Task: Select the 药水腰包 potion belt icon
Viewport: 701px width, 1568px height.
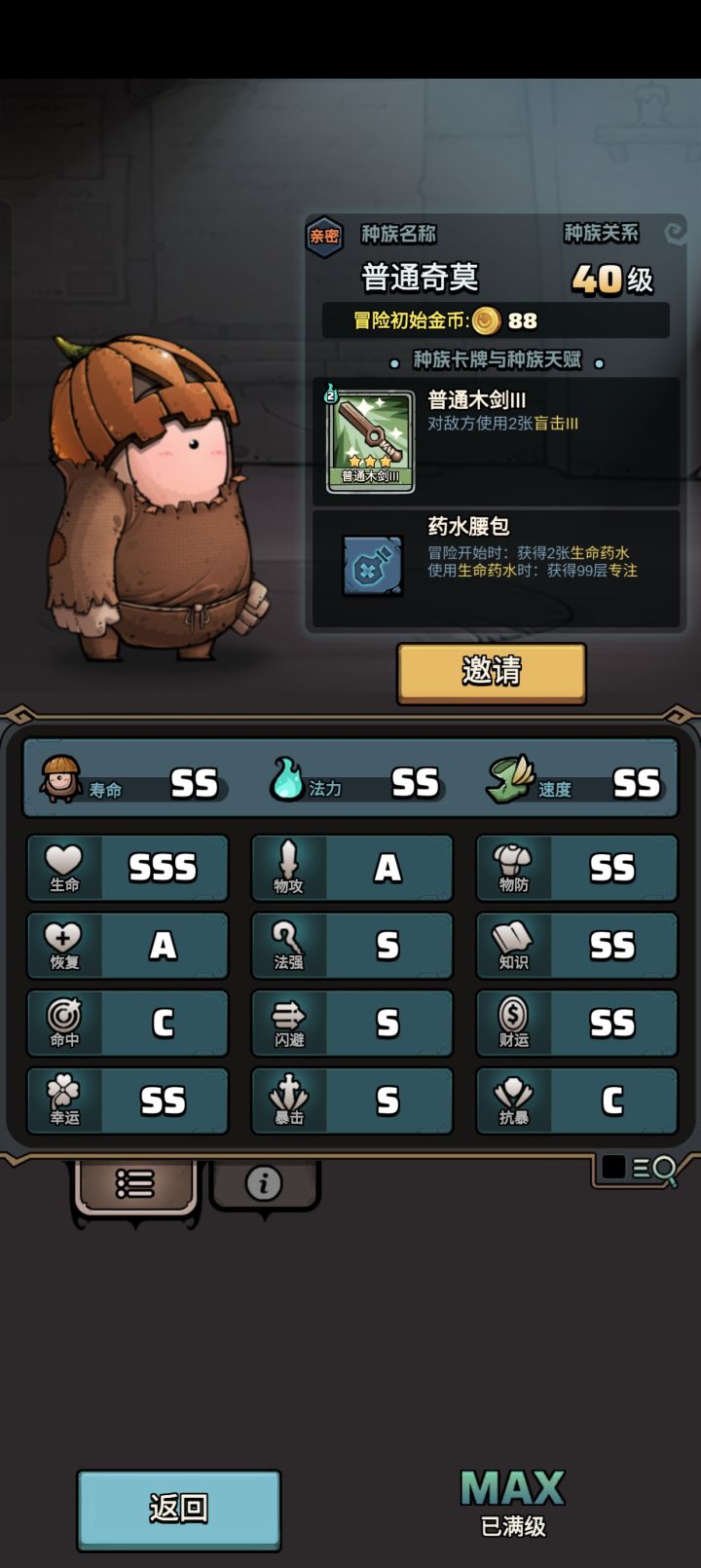Action: click(372, 565)
